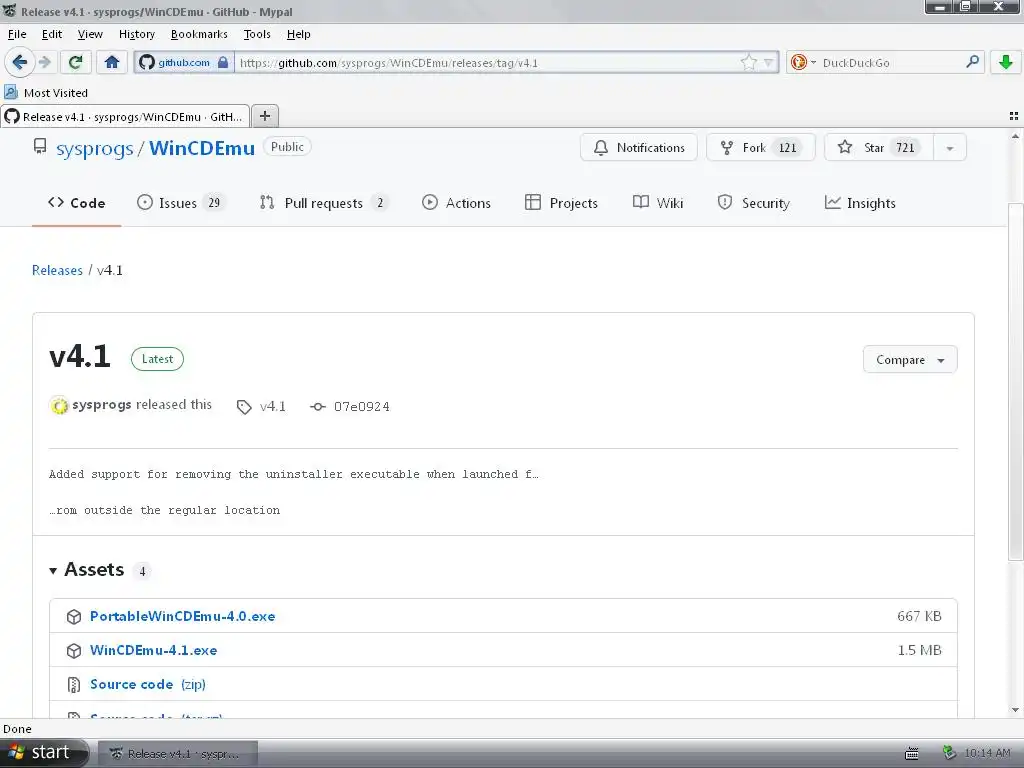
Task: Switch to the Insights tab
Action: click(x=860, y=203)
